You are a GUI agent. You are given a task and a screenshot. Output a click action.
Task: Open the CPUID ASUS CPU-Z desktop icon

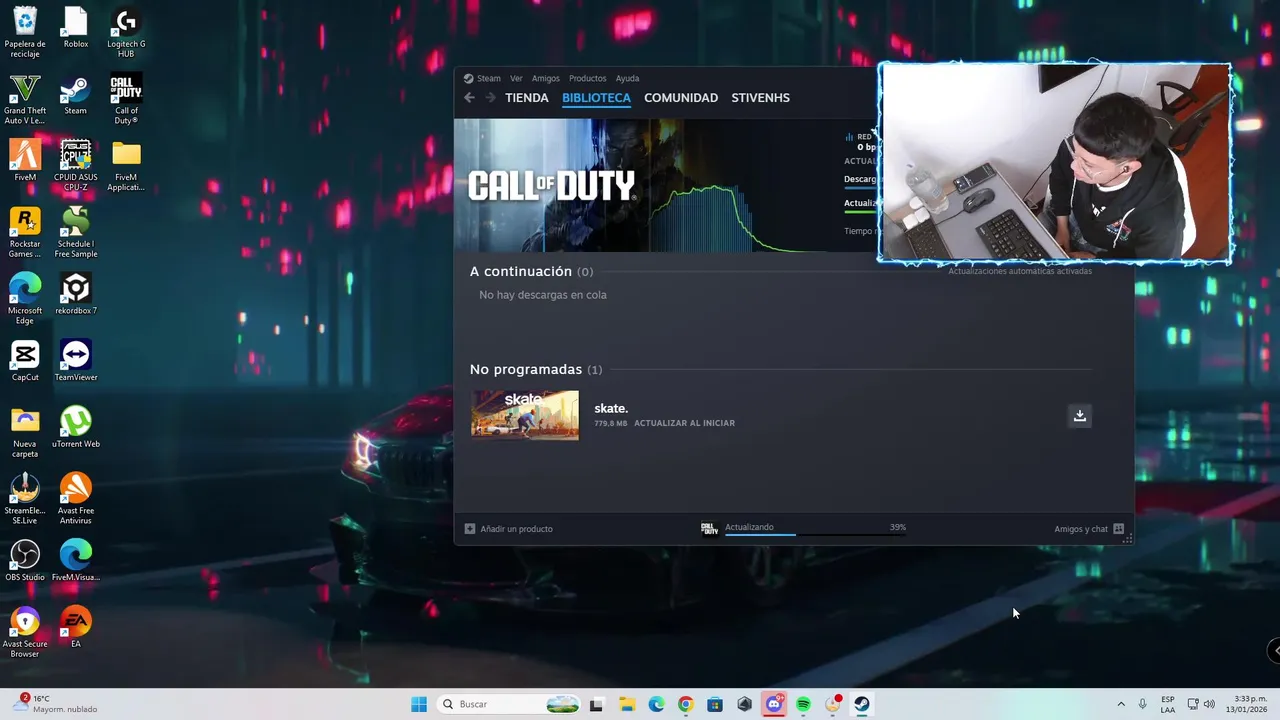point(75,165)
